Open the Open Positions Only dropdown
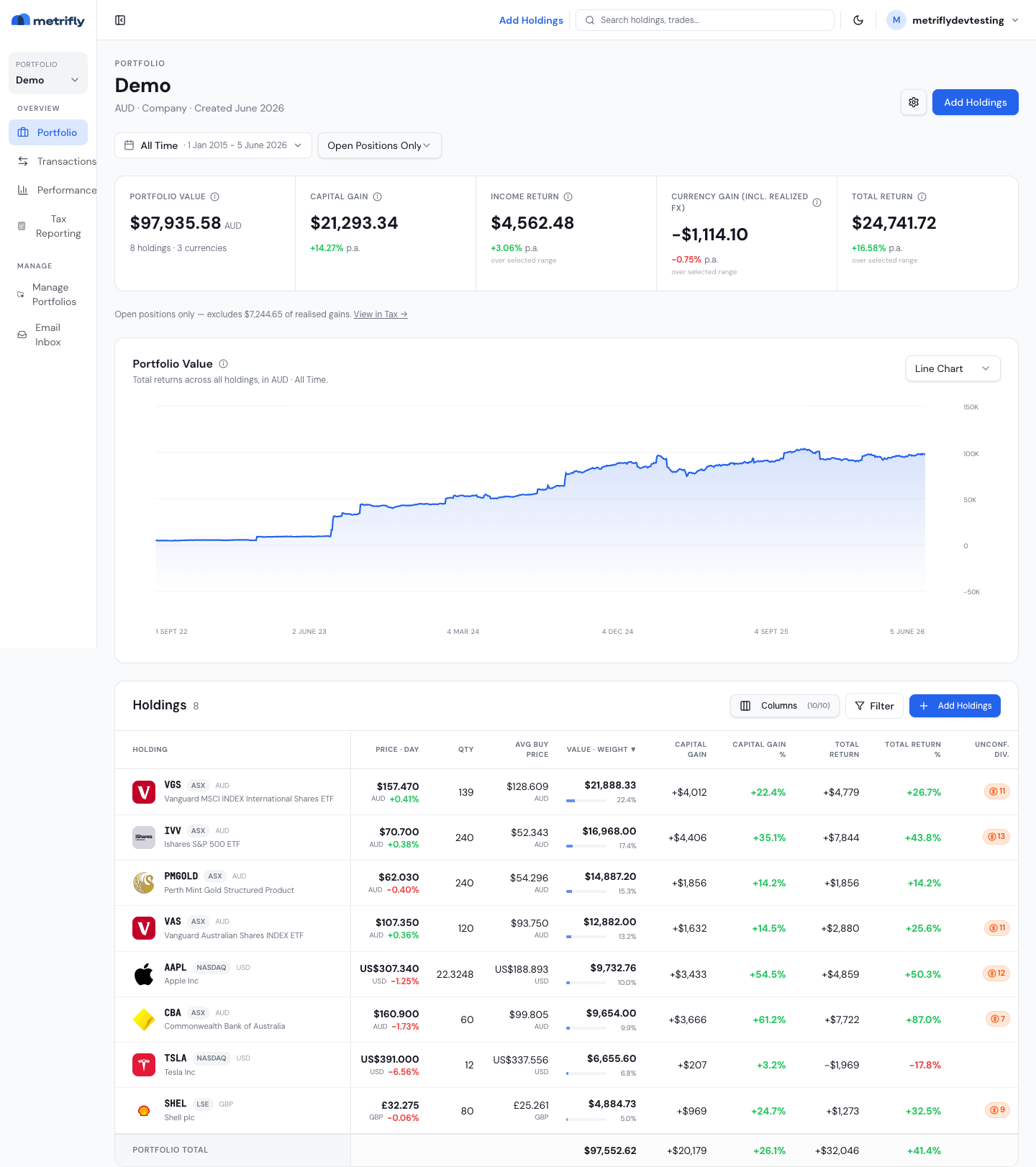Screen dimensions: 1036x1167 (x=379, y=145)
